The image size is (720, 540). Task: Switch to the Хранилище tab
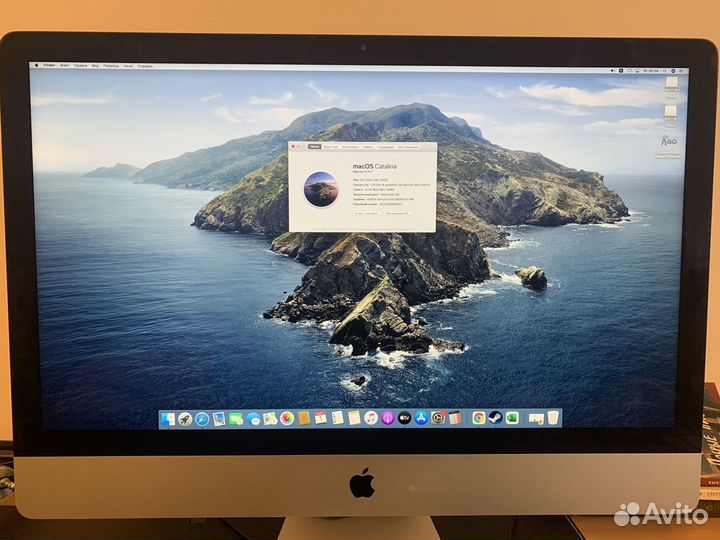point(350,147)
